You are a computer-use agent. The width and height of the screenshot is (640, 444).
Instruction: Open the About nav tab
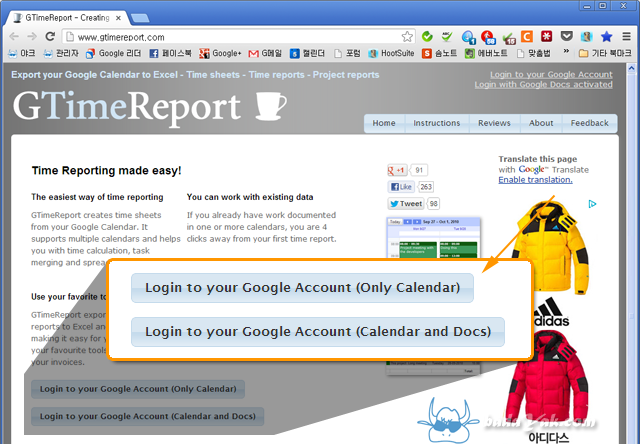click(x=541, y=123)
